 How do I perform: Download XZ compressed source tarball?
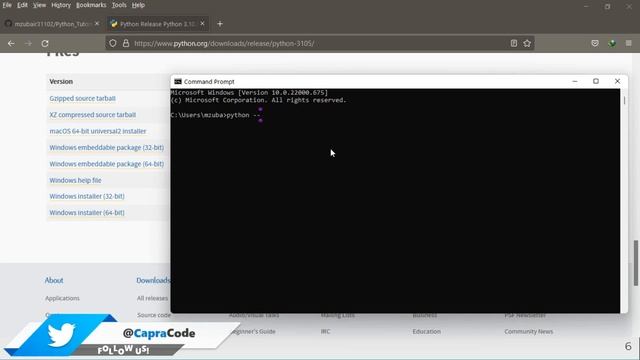tap(93, 115)
